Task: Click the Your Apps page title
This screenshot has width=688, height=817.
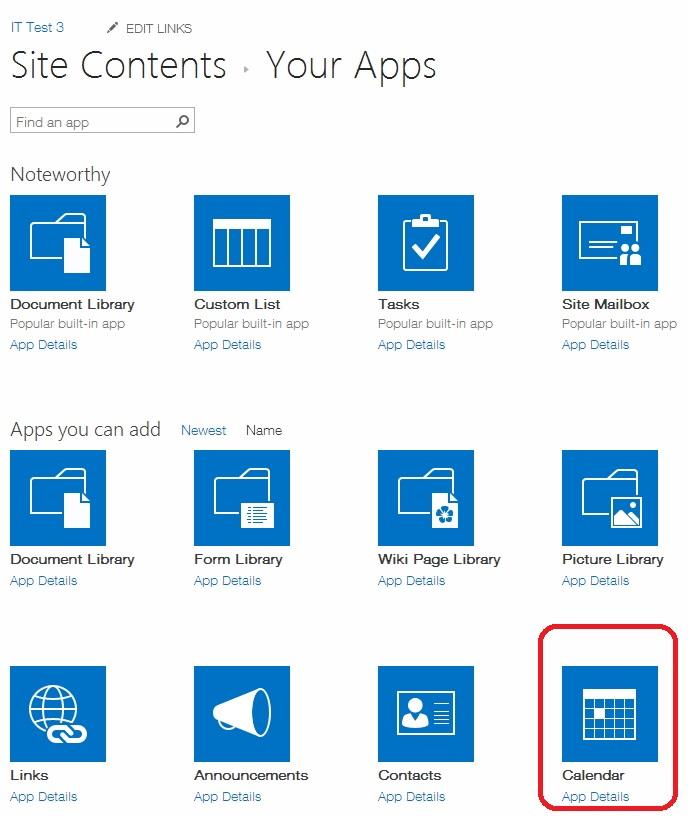Action: pyautogui.click(x=351, y=66)
